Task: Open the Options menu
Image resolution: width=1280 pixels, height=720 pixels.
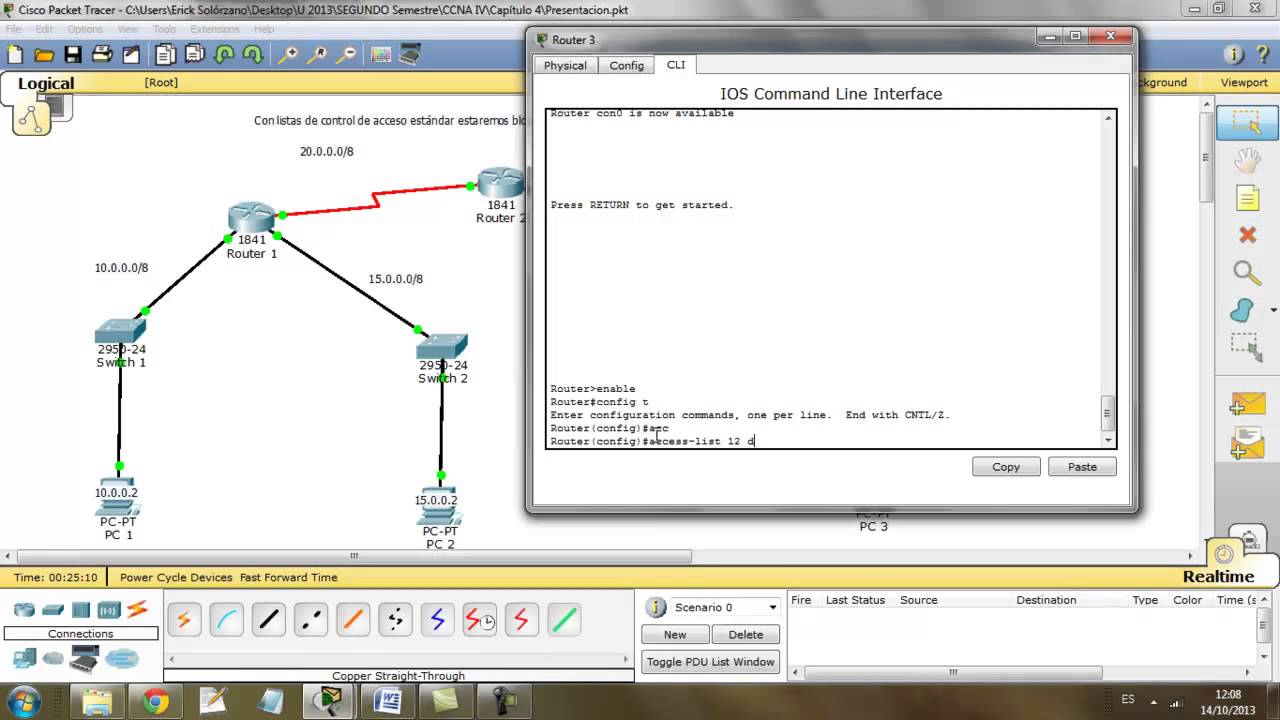Action: point(85,29)
